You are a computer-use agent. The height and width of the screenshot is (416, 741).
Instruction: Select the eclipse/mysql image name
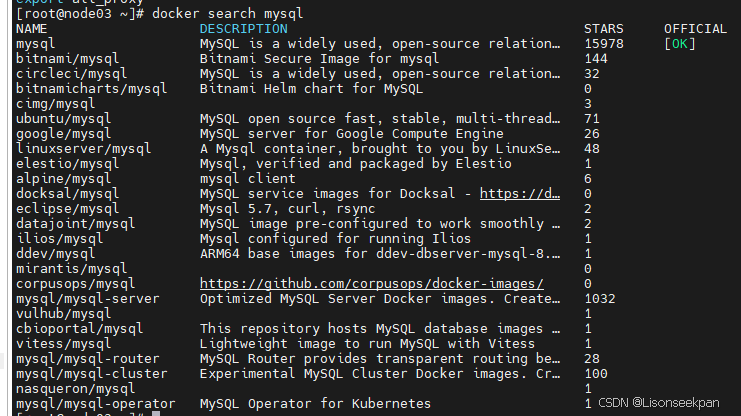pyautogui.click(x=68, y=209)
